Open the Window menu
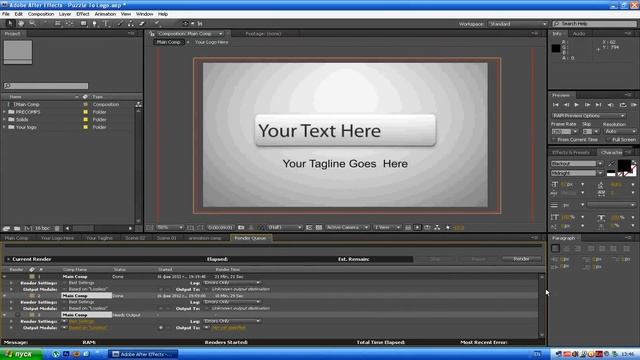Viewport: 640px width, 360px height. click(x=144, y=14)
